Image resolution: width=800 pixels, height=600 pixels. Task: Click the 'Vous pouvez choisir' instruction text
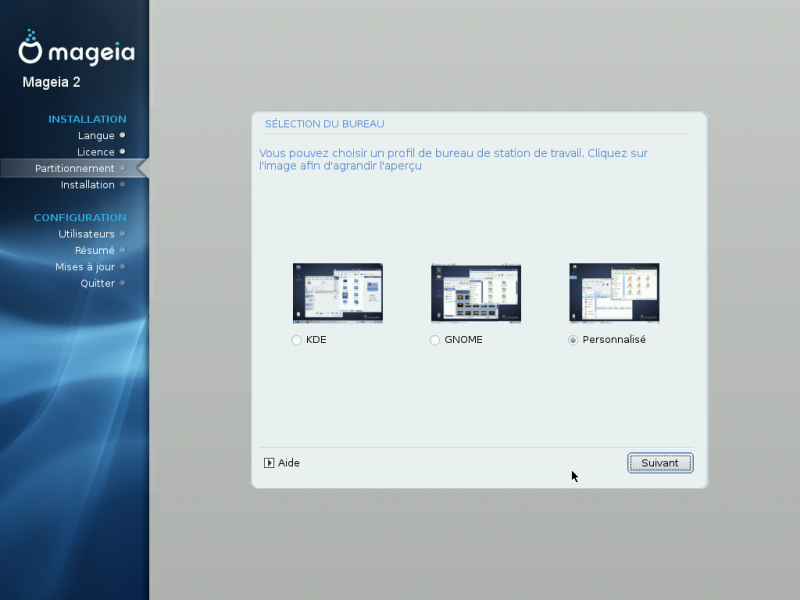(x=453, y=159)
